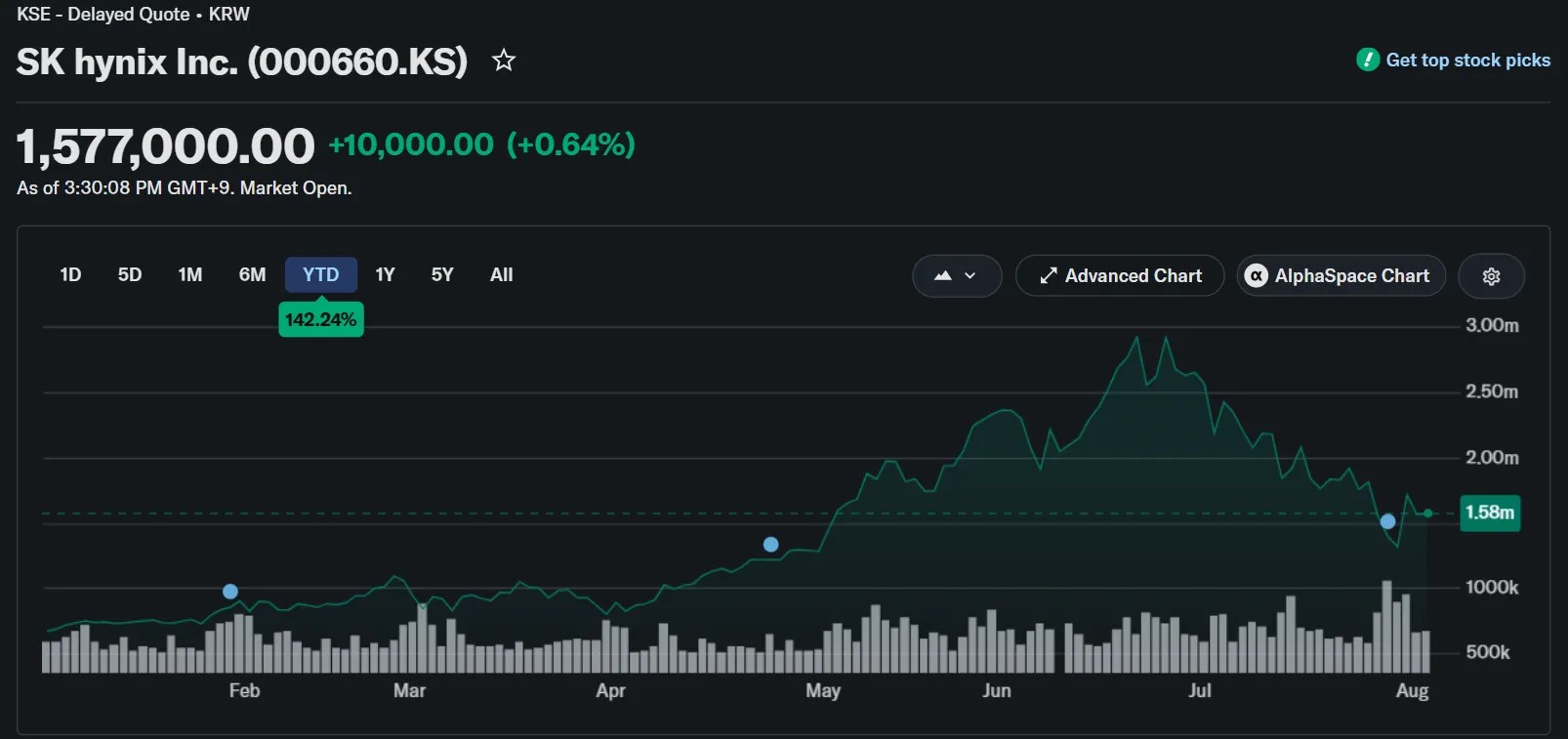Click the green stock picks badge icon
Screen dimensions: 1568x739
(1368, 60)
